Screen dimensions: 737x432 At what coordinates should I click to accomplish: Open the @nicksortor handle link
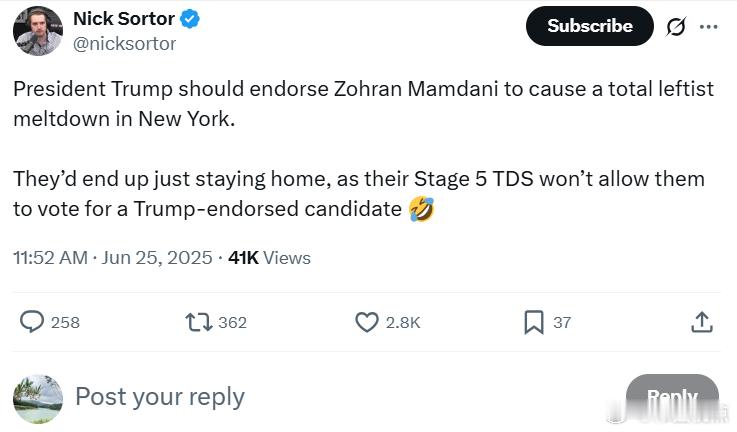124,43
